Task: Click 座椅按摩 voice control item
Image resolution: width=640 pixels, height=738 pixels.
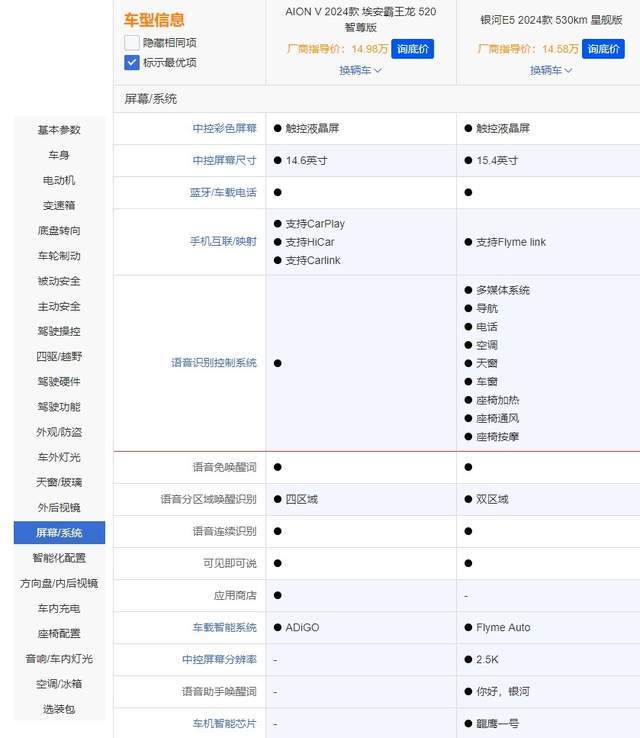Action: click(x=497, y=437)
